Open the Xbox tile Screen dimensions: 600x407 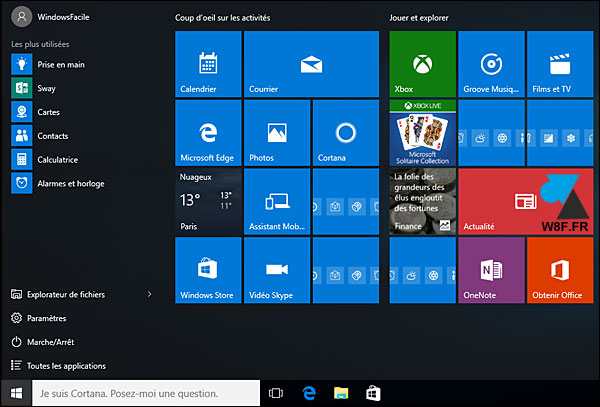[423, 64]
